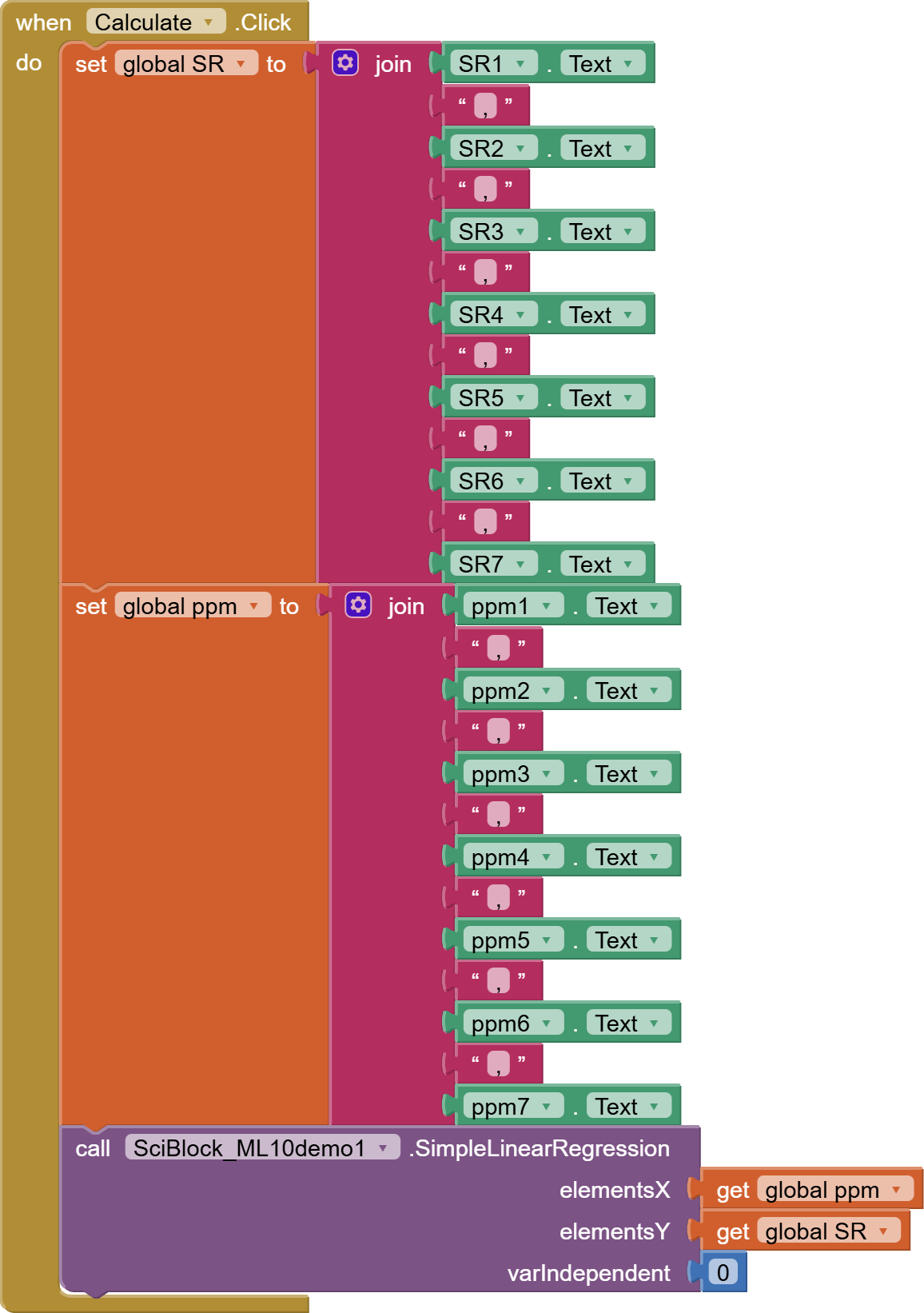The height and width of the screenshot is (1313, 924).
Task: Click the ppm7 component dropdown arrow
Action: 547,1107
